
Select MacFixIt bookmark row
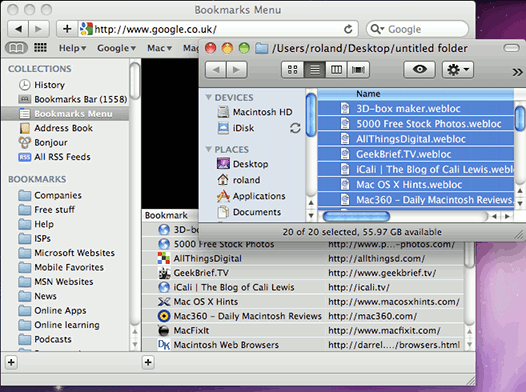(303, 331)
